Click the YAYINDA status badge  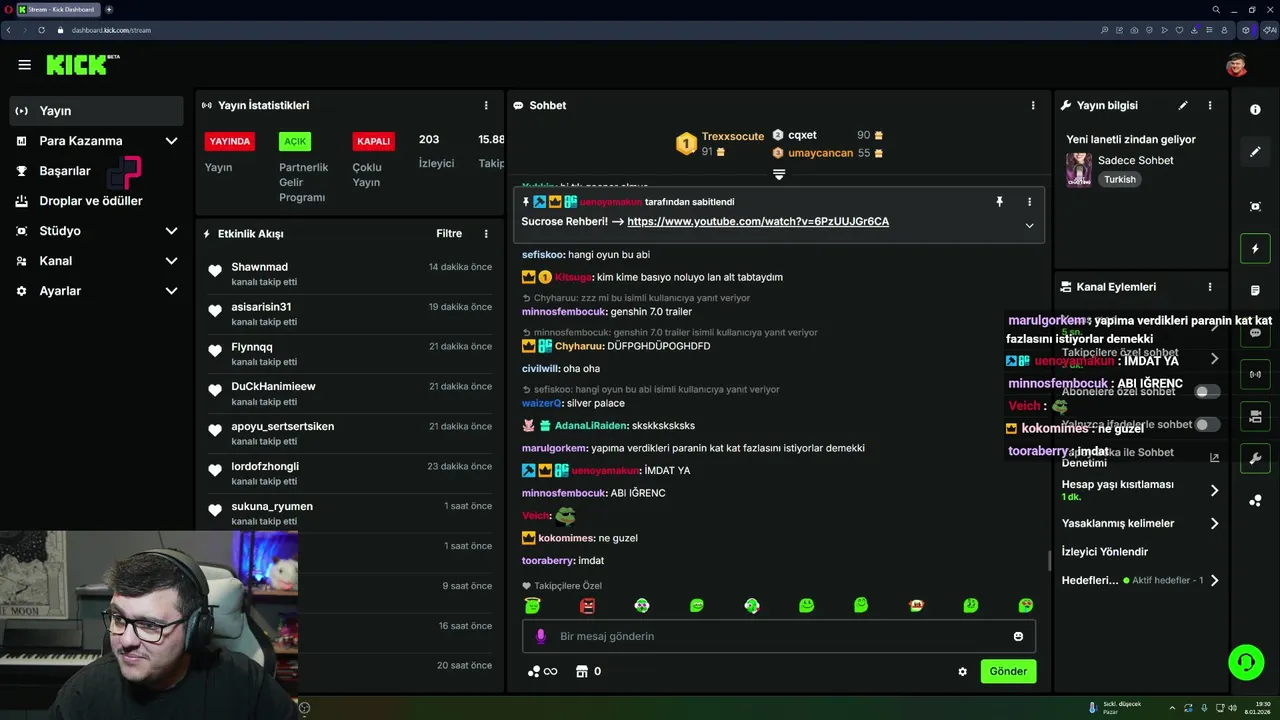coord(230,141)
